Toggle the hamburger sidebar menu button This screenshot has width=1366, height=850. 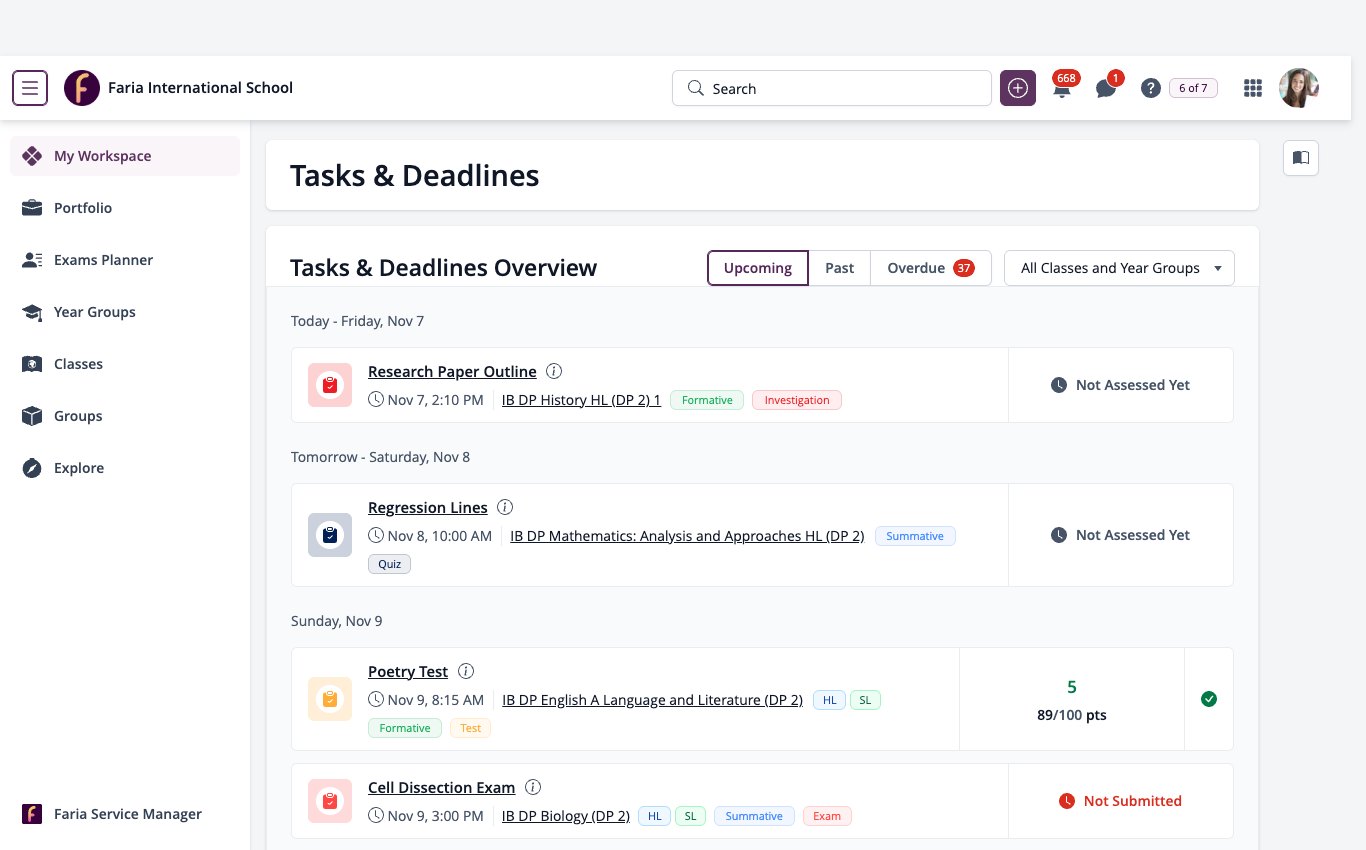pos(30,88)
